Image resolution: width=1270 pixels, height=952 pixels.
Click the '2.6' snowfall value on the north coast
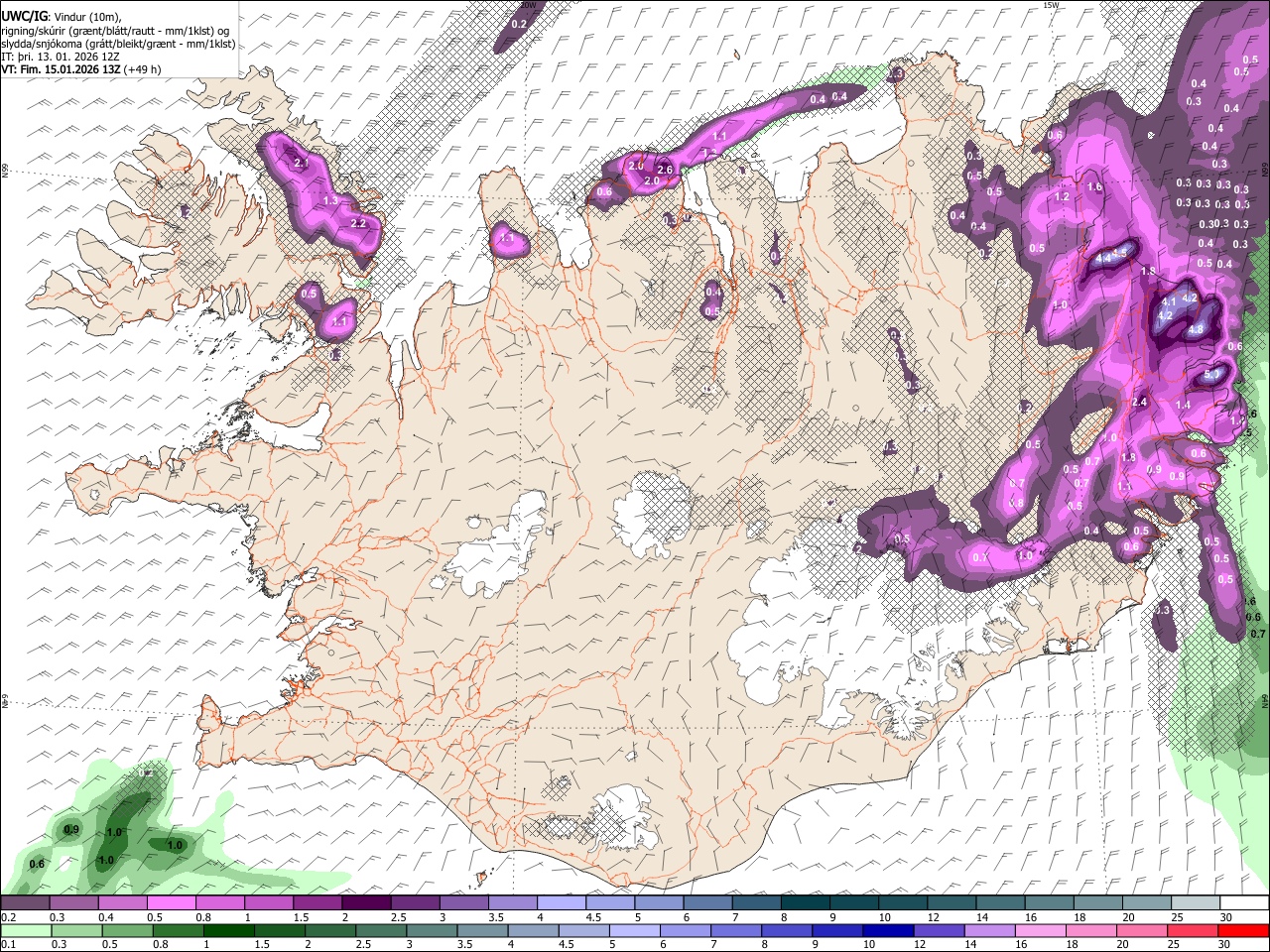tap(665, 171)
